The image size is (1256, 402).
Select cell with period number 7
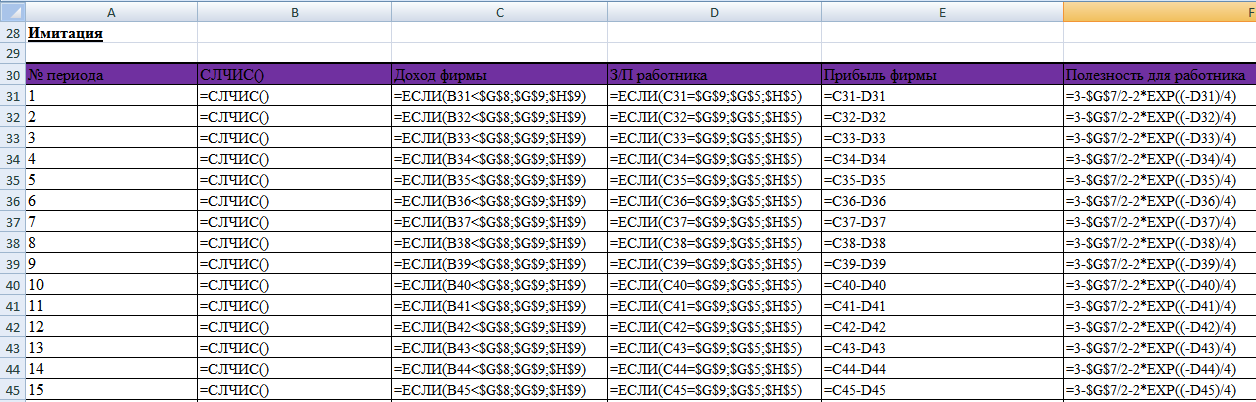tap(111, 222)
